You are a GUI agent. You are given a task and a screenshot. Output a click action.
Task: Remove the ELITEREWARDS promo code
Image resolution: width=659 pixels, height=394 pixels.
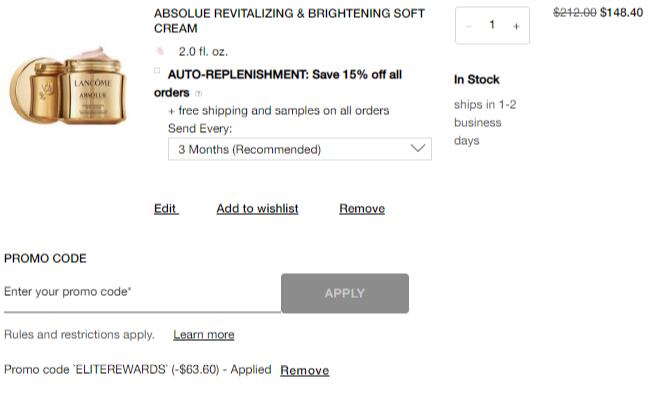pyautogui.click(x=305, y=370)
